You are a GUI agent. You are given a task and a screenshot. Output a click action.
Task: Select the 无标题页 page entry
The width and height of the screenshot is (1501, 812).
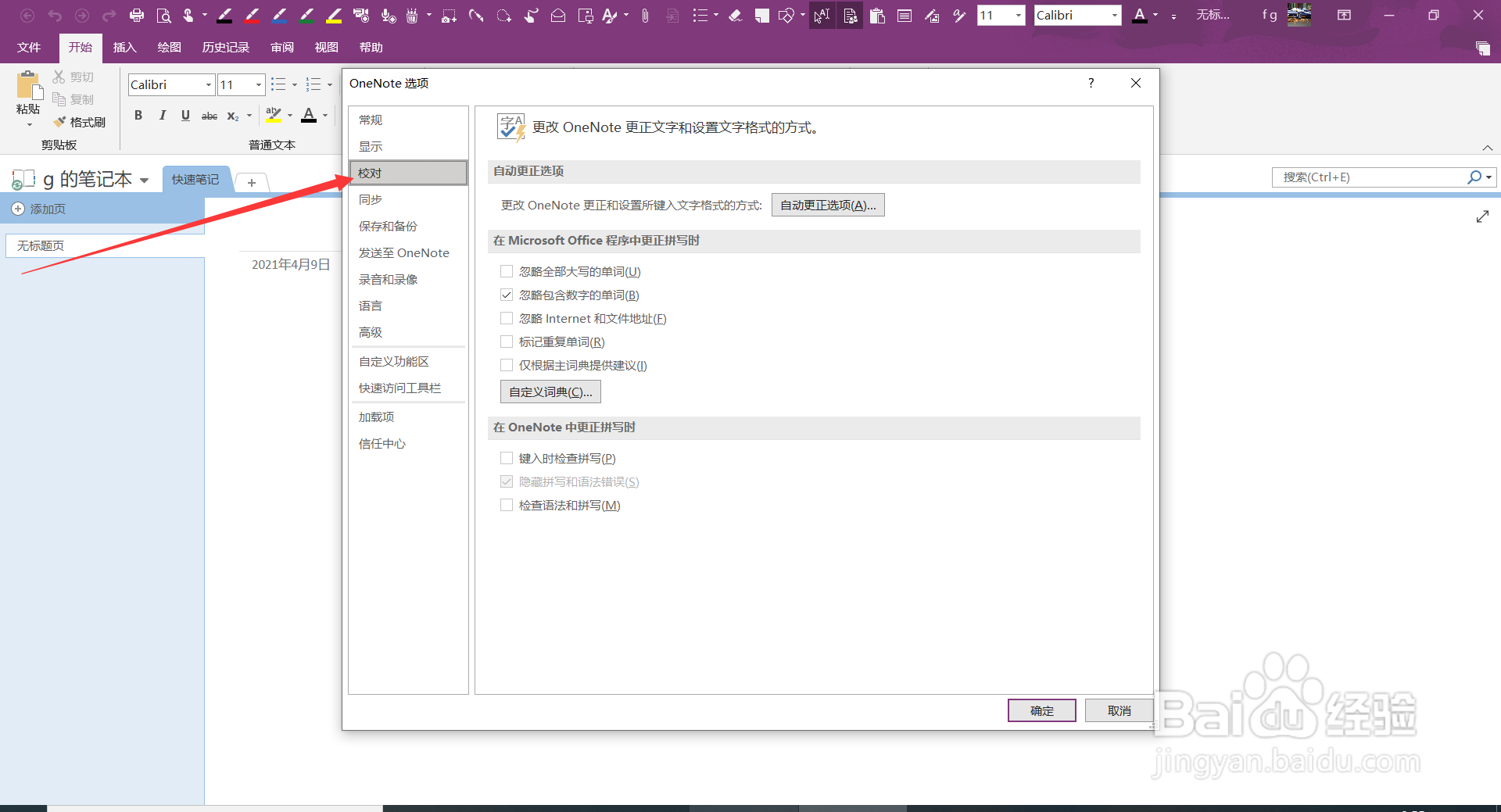tap(105, 245)
